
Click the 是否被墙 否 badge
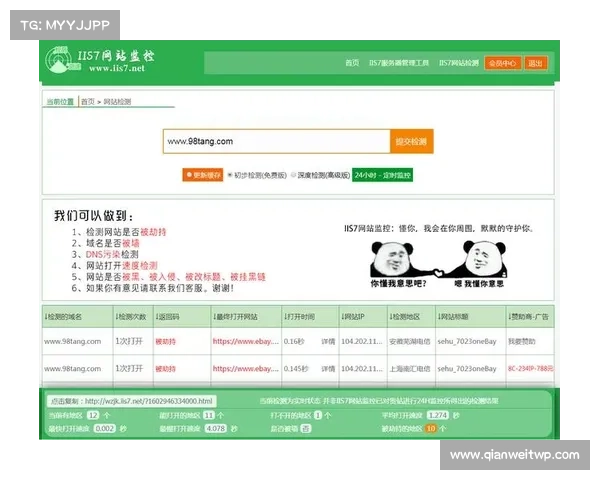pos(306,429)
